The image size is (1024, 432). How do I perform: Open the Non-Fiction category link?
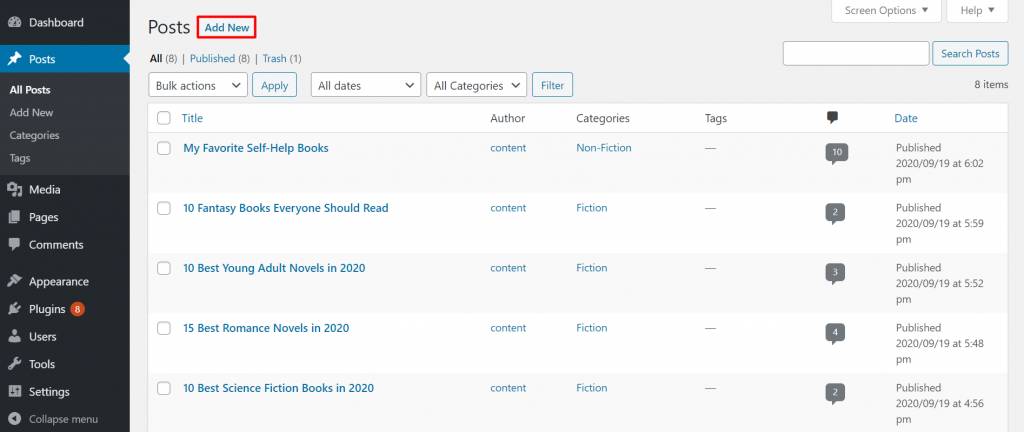tap(603, 148)
